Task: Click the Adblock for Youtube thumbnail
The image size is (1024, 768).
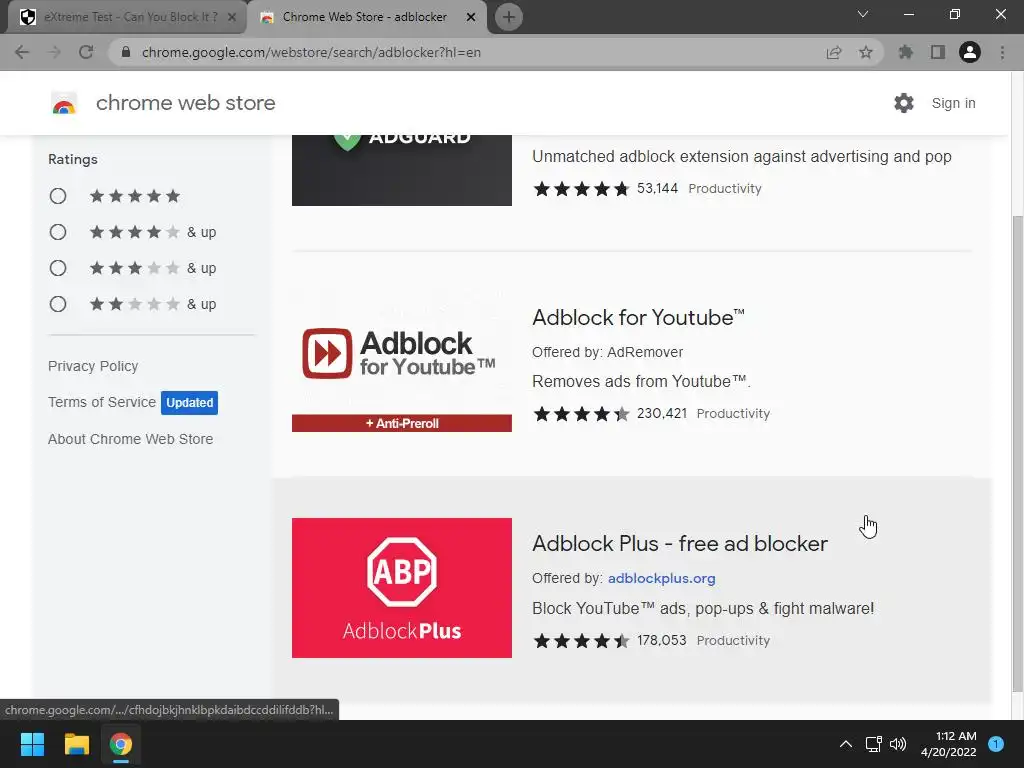Action: [x=402, y=362]
